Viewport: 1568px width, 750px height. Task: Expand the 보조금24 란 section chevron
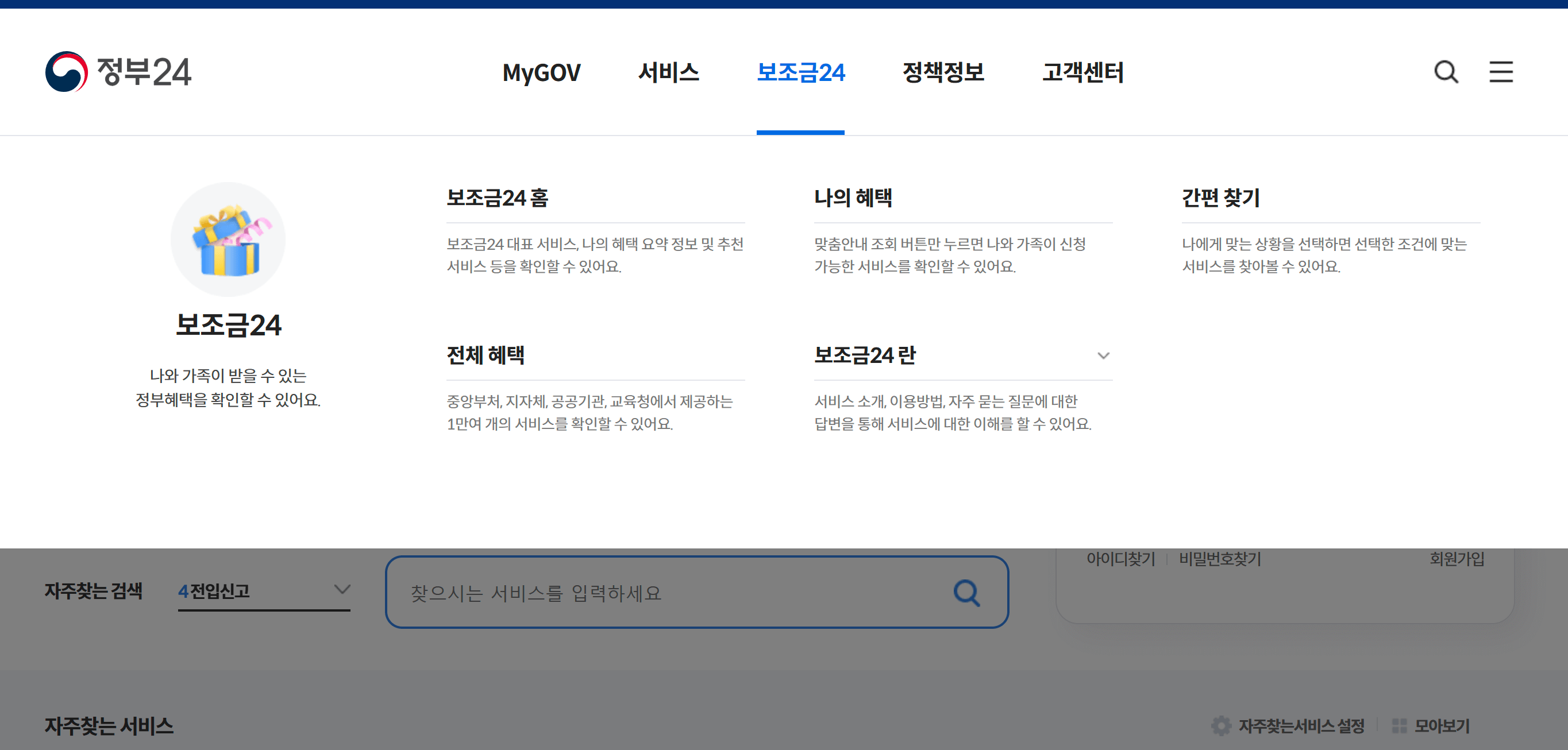point(1104,356)
